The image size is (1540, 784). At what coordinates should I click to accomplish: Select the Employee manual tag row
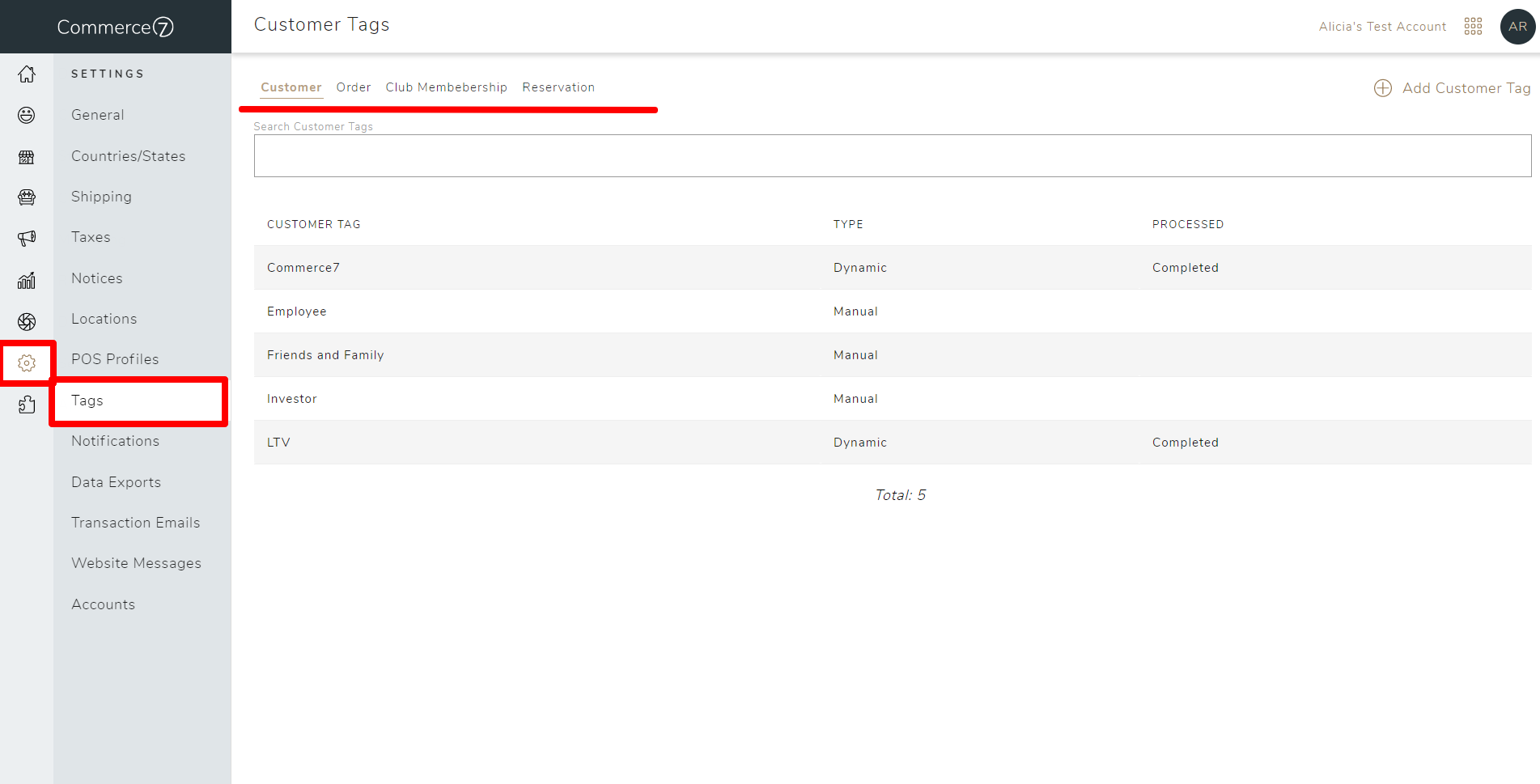(x=297, y=311)
